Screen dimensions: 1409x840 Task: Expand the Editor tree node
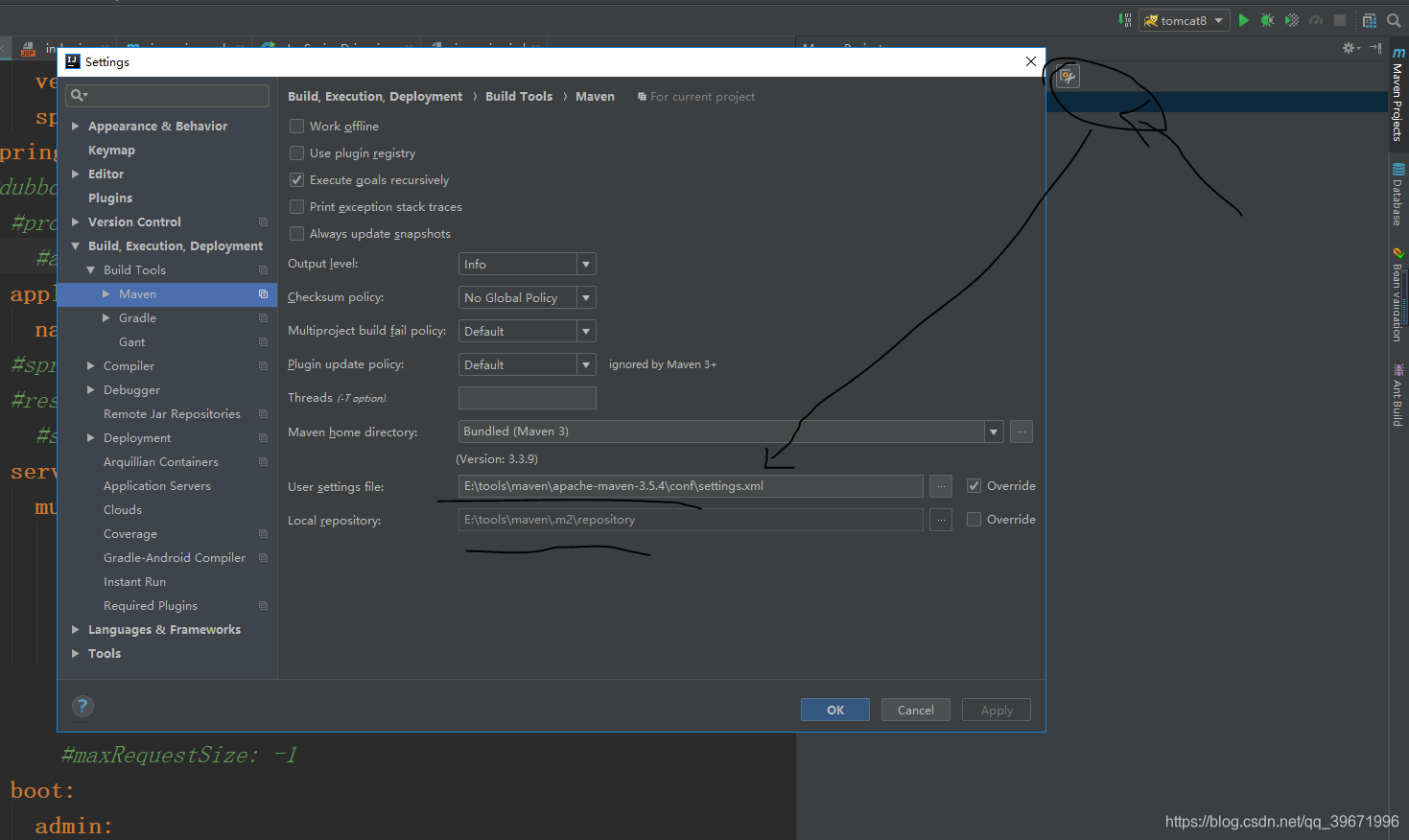click(x=75, y=174)
